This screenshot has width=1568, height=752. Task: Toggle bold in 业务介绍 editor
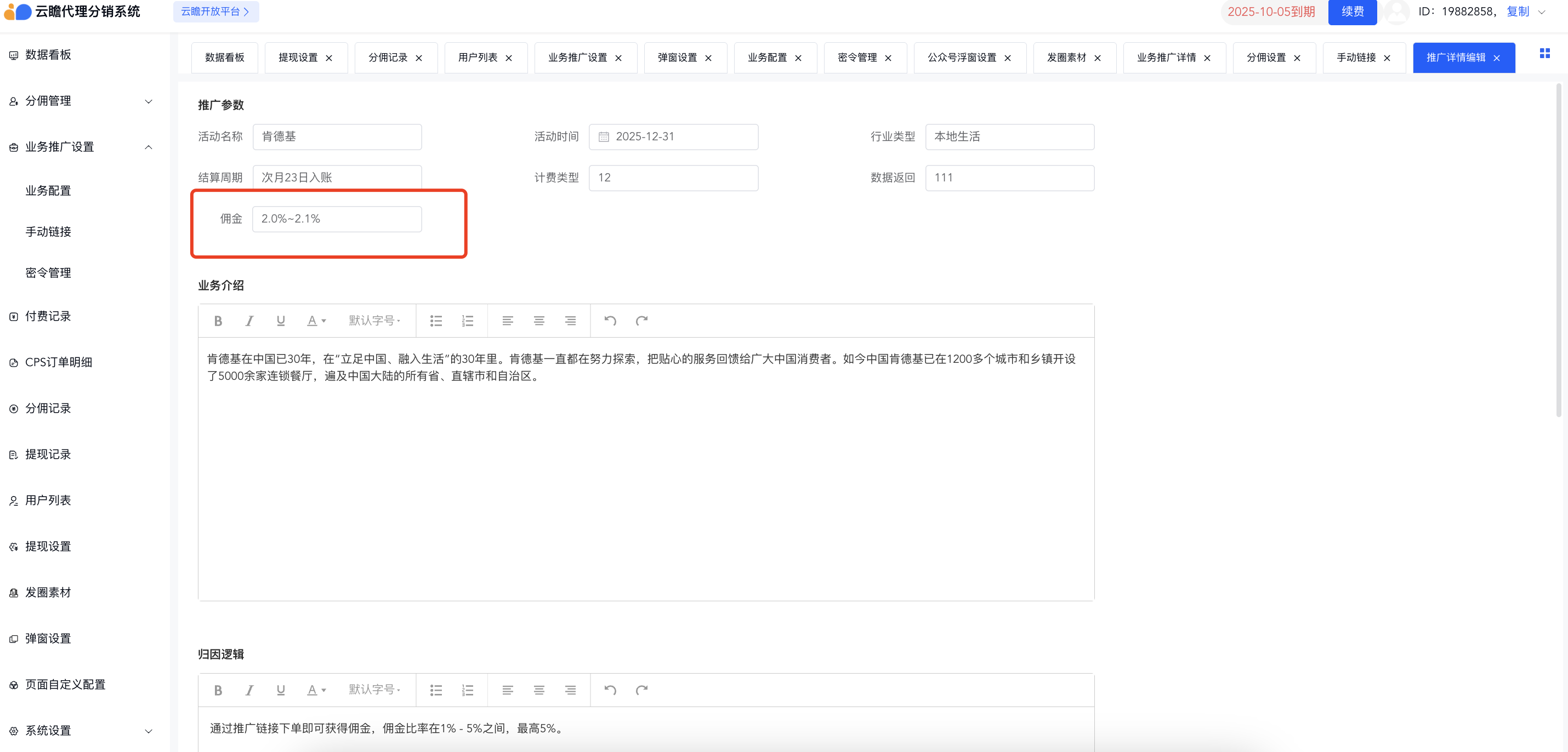pos(218,321)
